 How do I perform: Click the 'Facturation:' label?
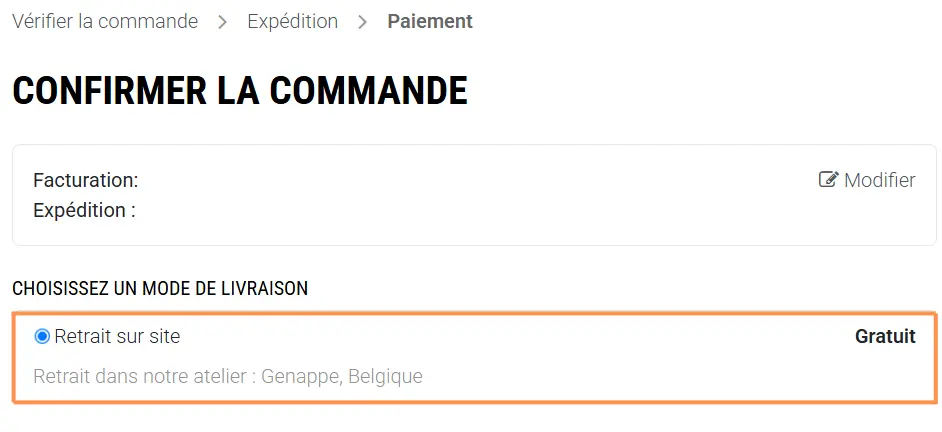click(86, 180)
